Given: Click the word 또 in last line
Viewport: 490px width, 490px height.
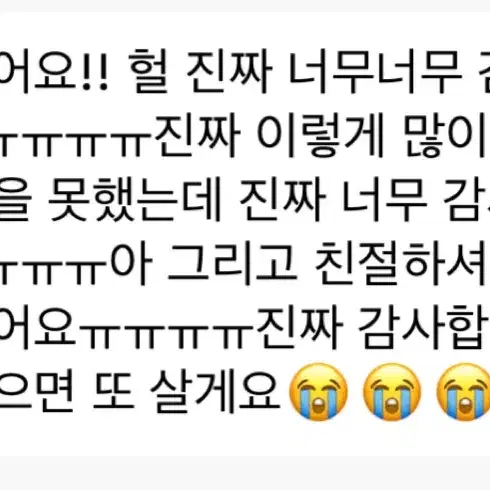Looking at the screenshot, I should [113, 392].
